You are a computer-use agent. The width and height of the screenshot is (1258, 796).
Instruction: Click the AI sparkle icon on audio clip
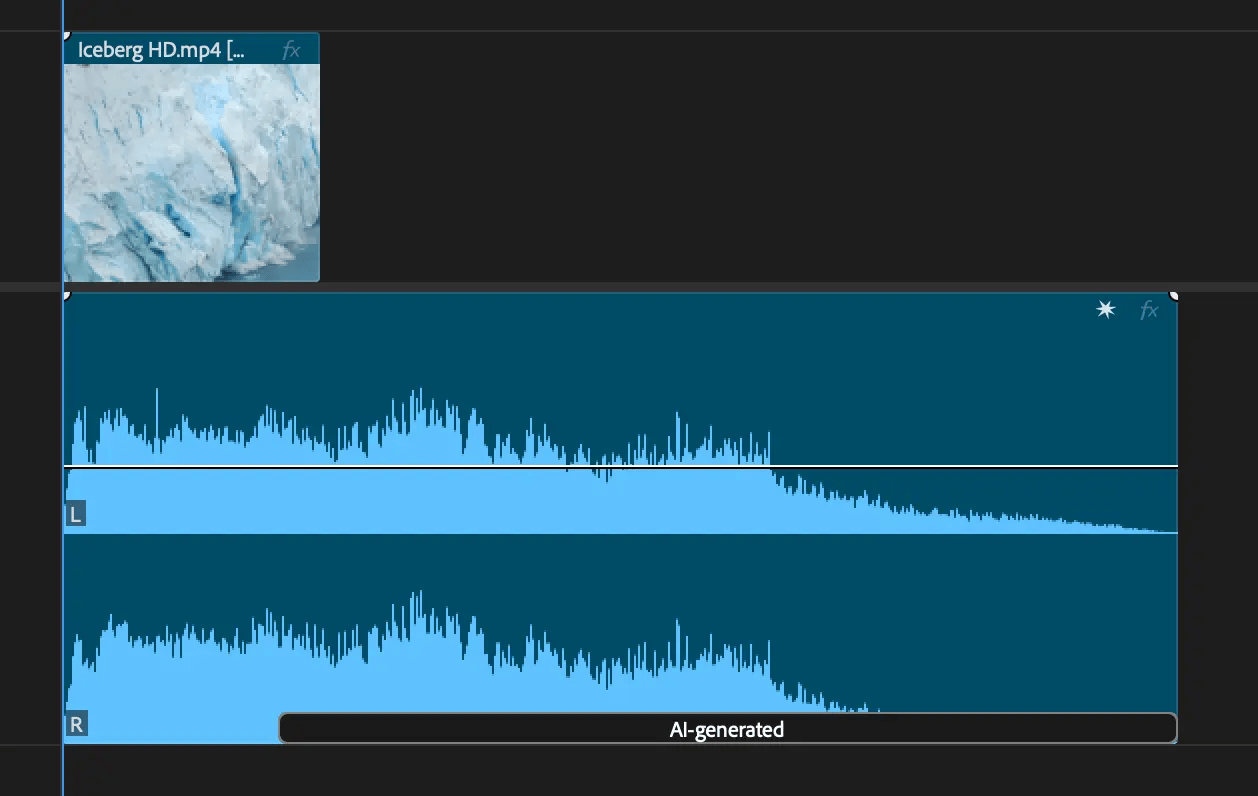(1105, 310)
